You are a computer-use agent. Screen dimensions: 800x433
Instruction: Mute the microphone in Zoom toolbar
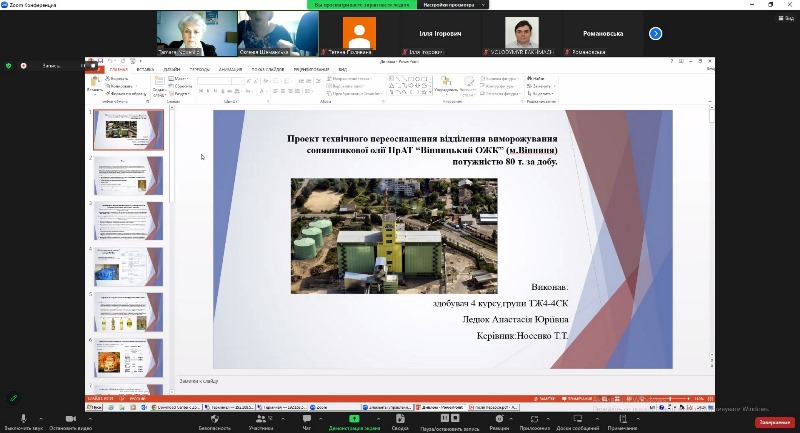pyautogui.click(x=21, y=419)
